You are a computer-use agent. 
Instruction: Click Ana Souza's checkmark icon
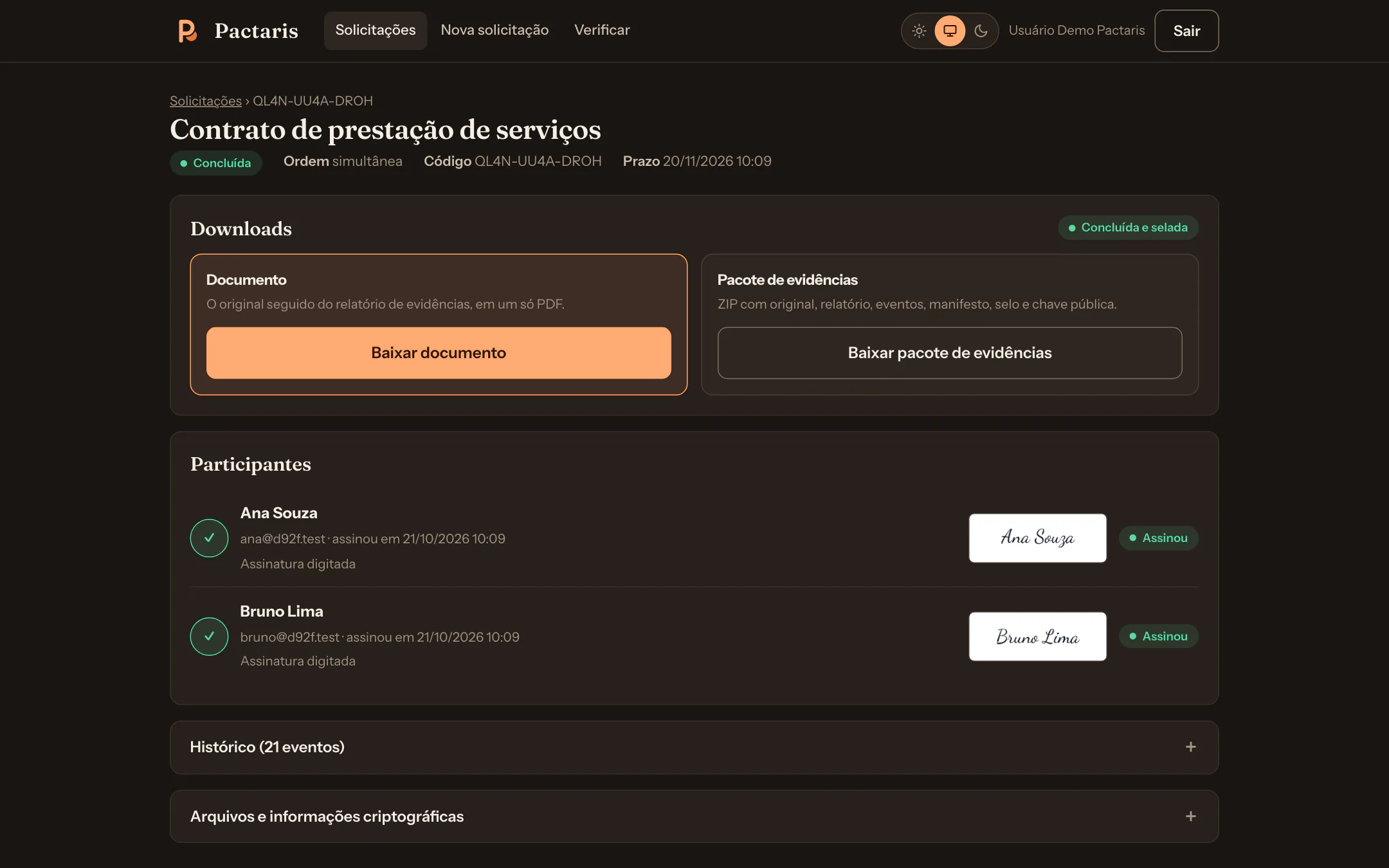click(209, 538)
